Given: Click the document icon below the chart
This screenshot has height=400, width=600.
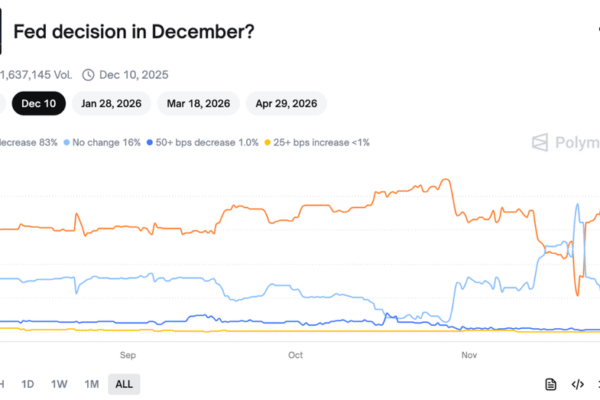Looking at the screenshot, I should point(551,384).
